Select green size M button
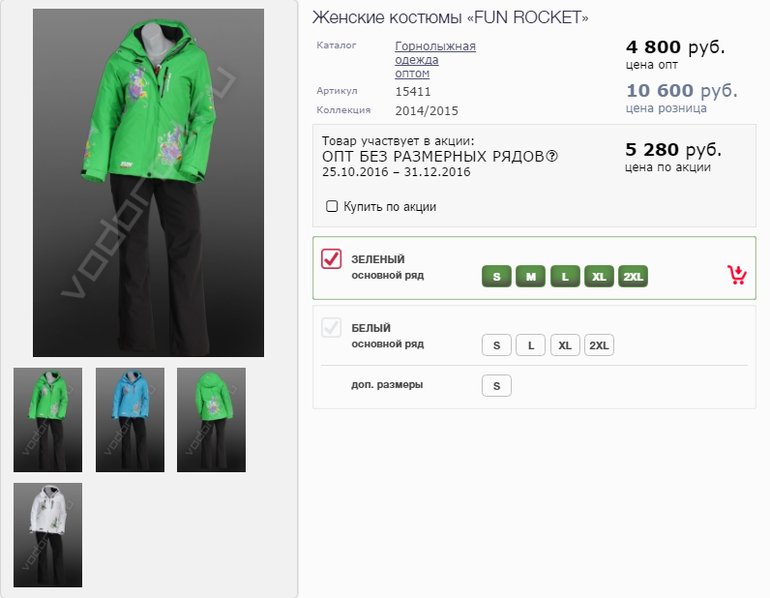Screen dimensions: 770x598 coord(531,276)
